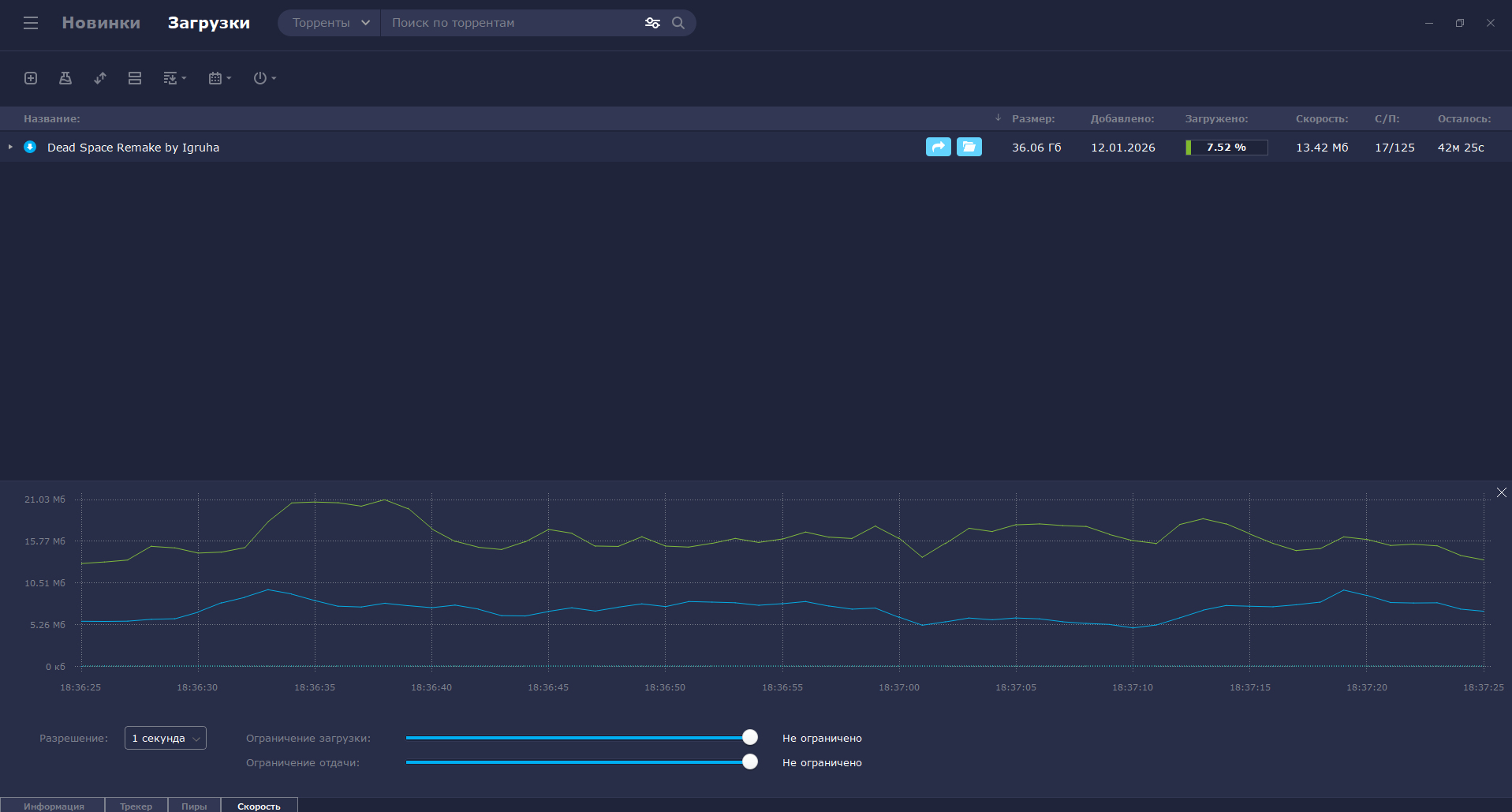Open the hamburger main menu
Viewport: 1512px width, 812px height.
(31, 23)
